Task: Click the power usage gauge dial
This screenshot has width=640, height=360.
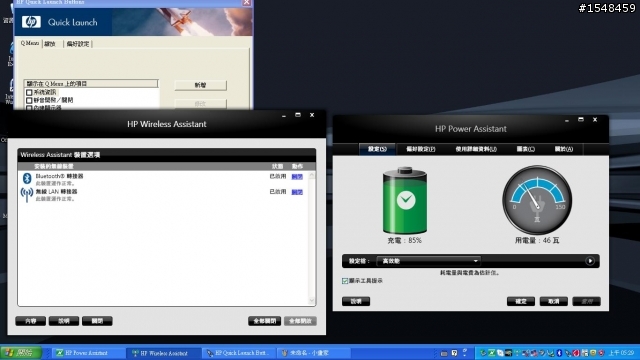Action: click(537, 200)
